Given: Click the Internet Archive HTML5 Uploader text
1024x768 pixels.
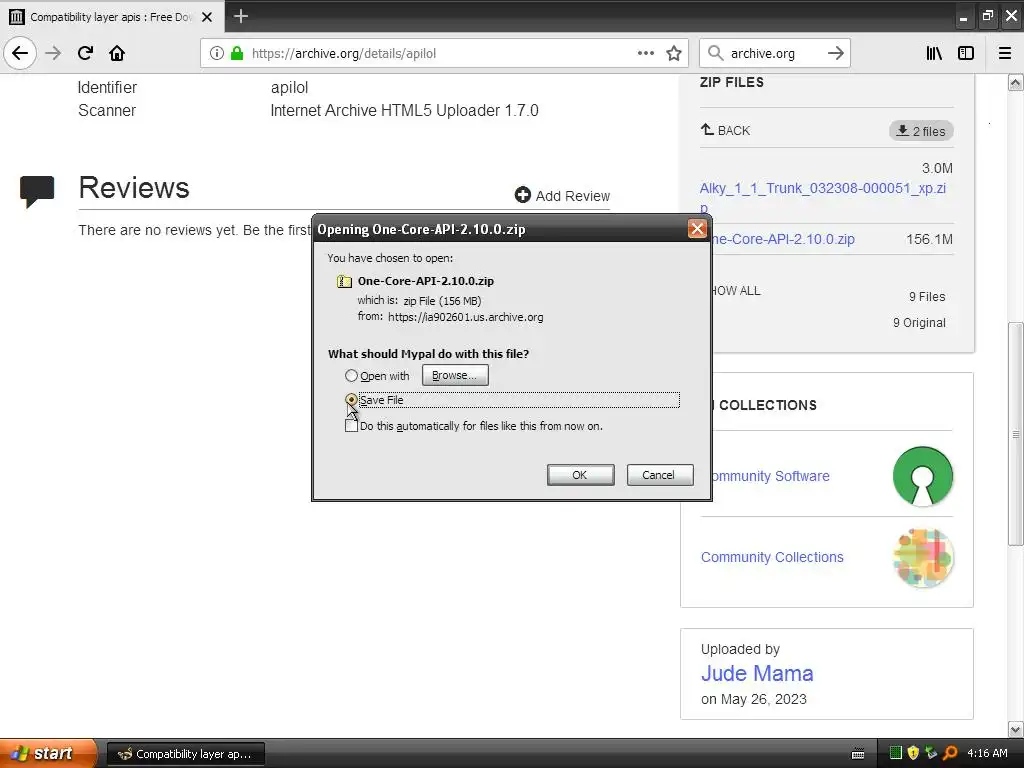Looking at the screenshot, I should 404,110.
